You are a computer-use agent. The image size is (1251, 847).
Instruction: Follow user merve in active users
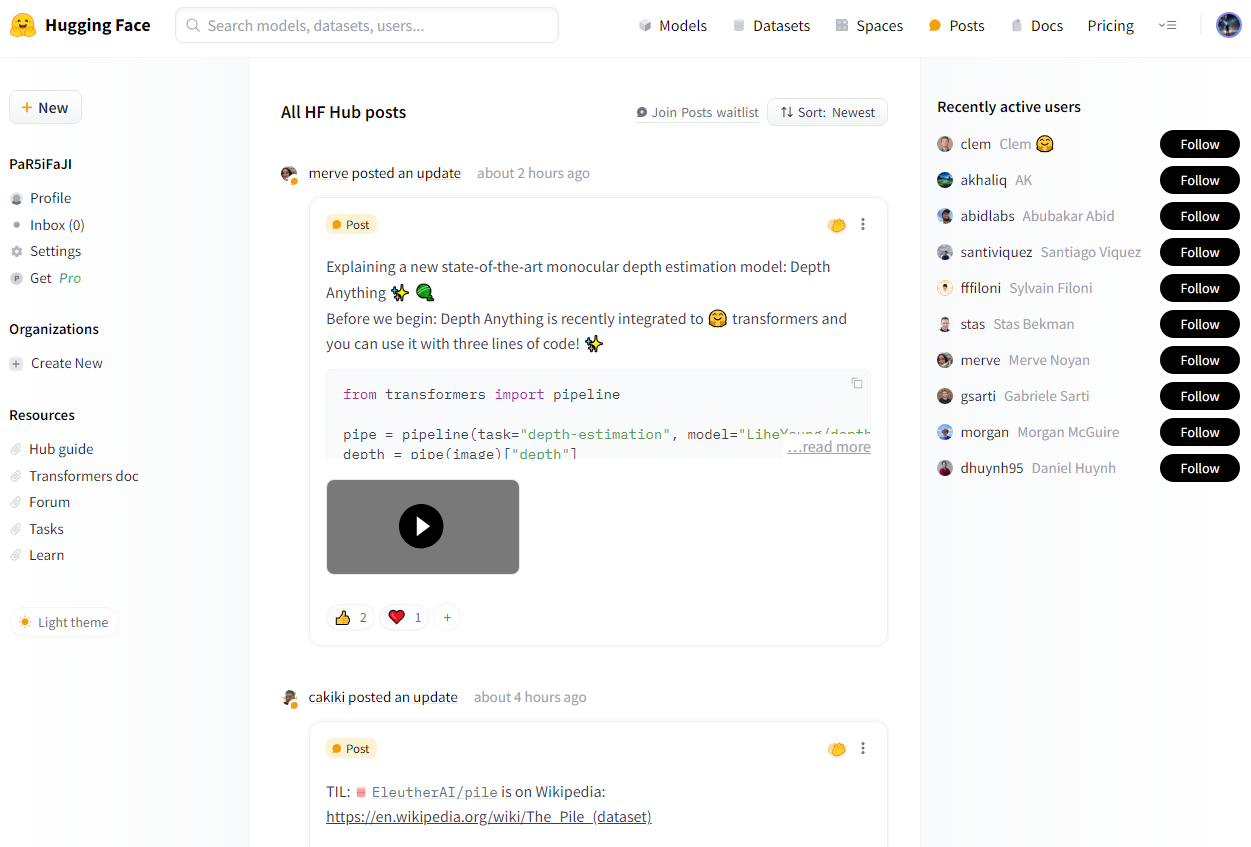[1200, 360]
